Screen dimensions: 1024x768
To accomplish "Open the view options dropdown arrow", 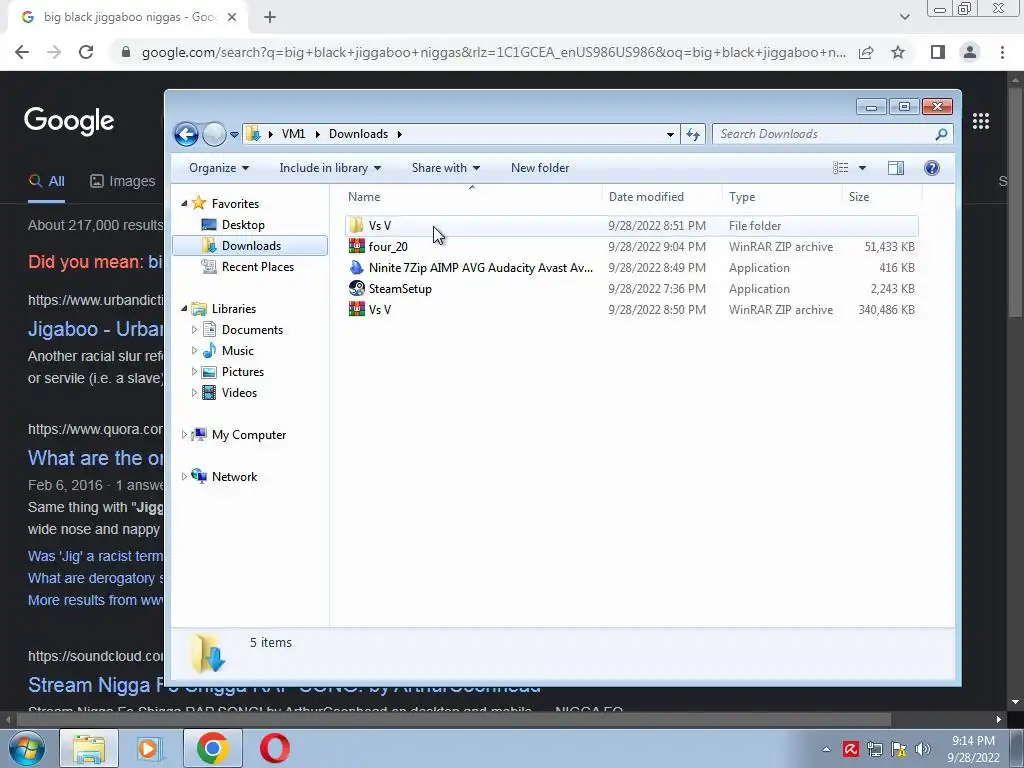I will point(862,168).
